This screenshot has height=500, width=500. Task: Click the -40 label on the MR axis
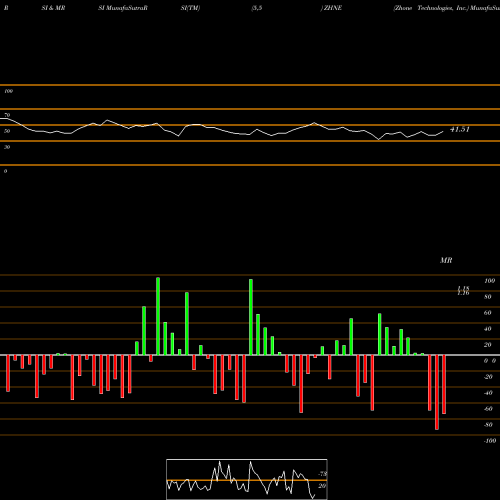coord(488,393)
